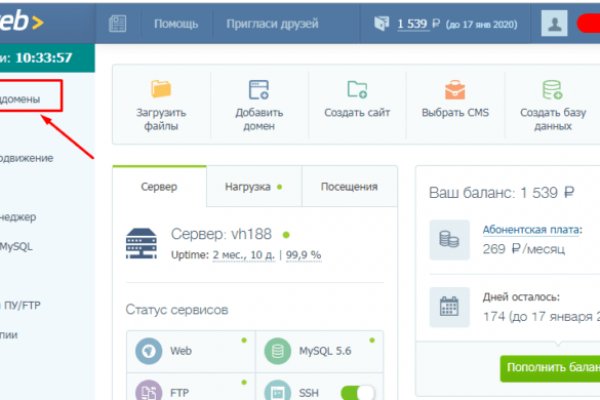Open the Абонентская плата link
Screen dimensions: 600x400
(x=529, y=229)
